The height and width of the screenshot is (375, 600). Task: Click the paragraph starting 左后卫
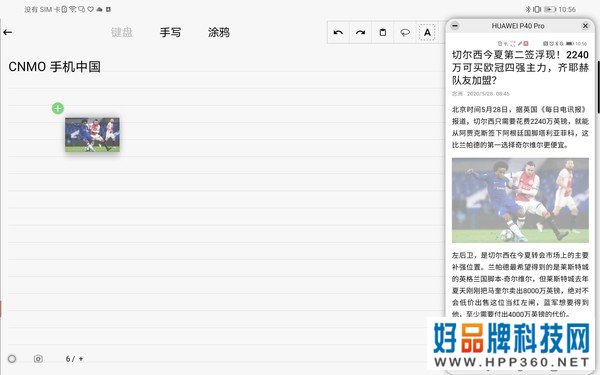(520, 284)
